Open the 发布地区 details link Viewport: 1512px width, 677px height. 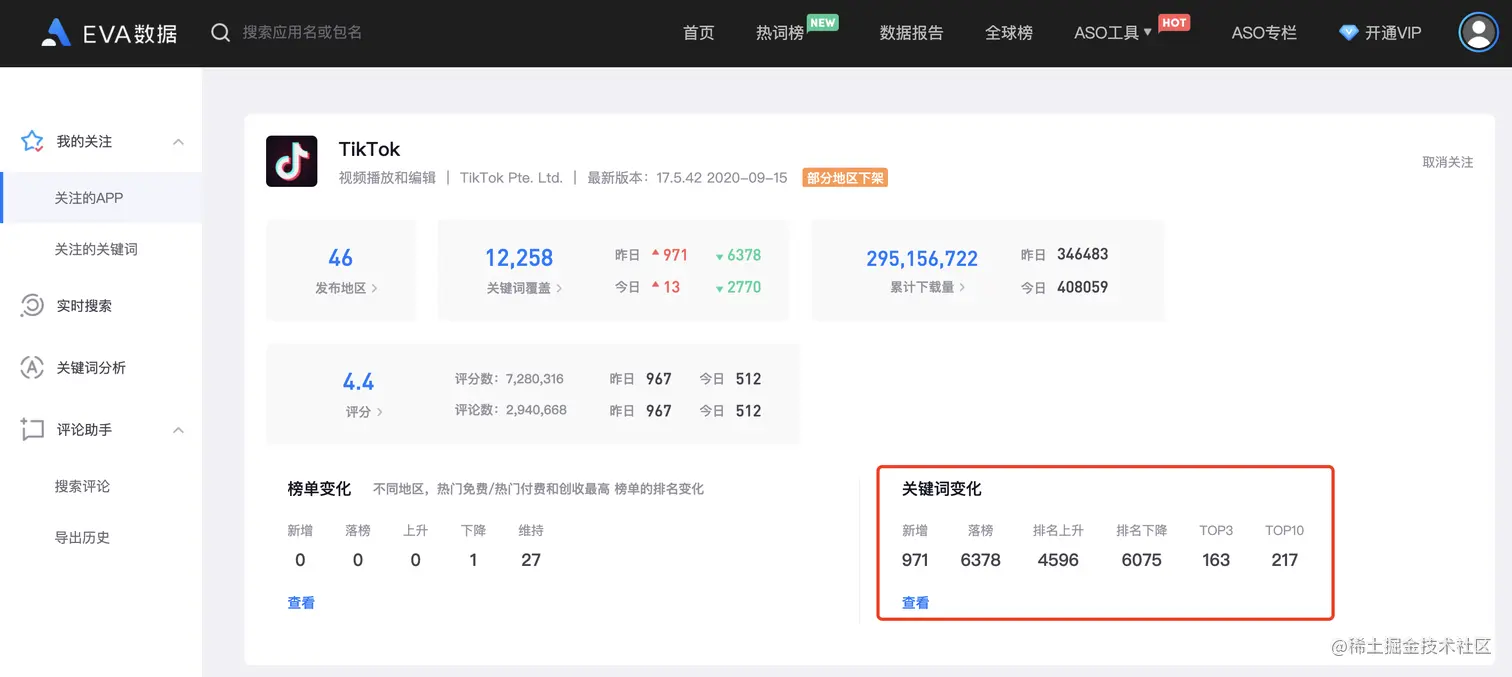[x=346, y=288]
